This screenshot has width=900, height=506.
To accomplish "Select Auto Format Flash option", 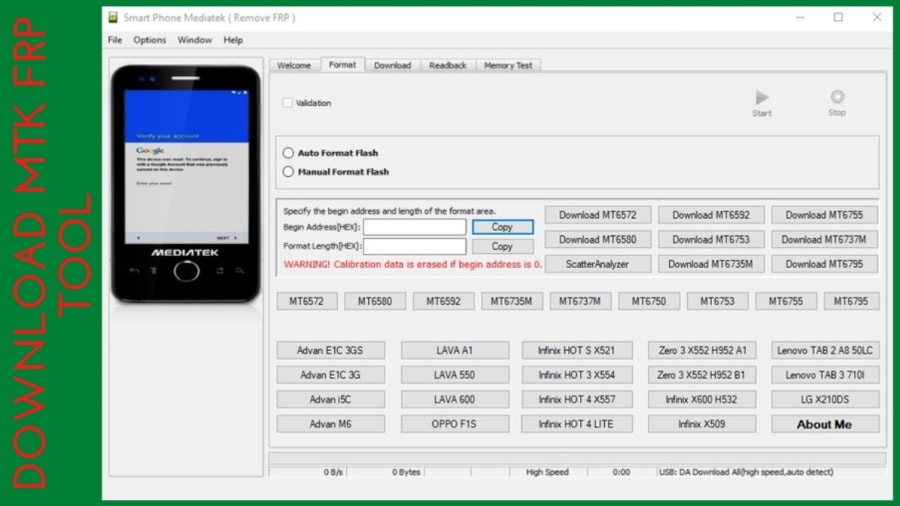I will coord(288,153).
